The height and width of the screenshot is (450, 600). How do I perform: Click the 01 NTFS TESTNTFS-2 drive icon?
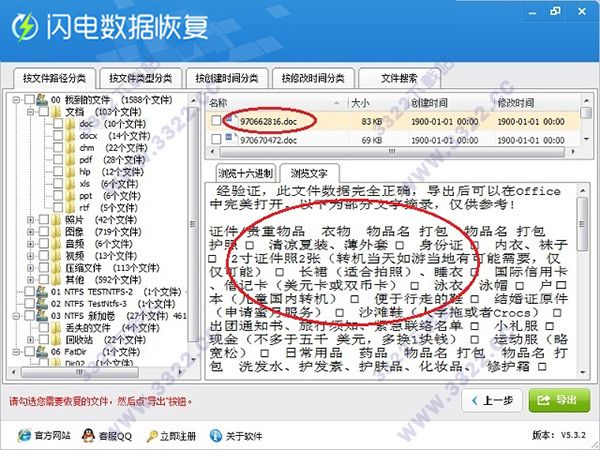point(42,292)
